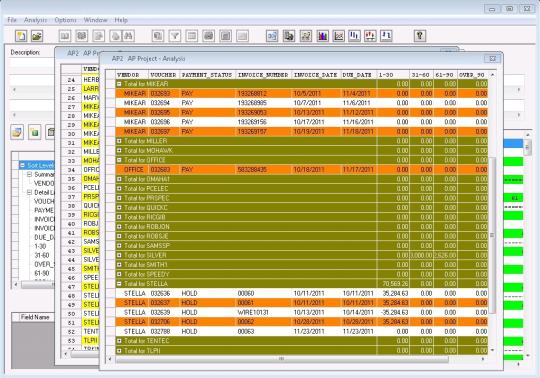Click the blue bars icon right of the line graph
This screenshot has height=378, width=540.
click(x=354, y=36)
